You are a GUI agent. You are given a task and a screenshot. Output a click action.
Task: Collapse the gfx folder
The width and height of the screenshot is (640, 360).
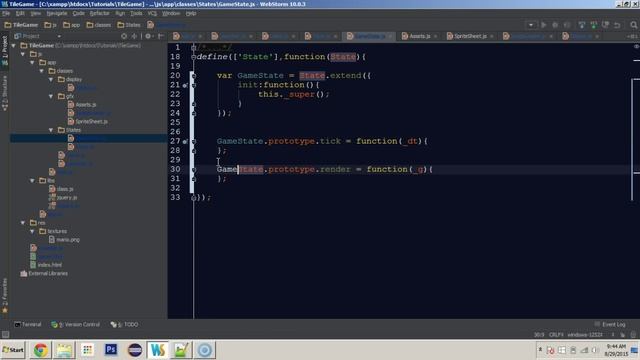click(x=51, y=96)
